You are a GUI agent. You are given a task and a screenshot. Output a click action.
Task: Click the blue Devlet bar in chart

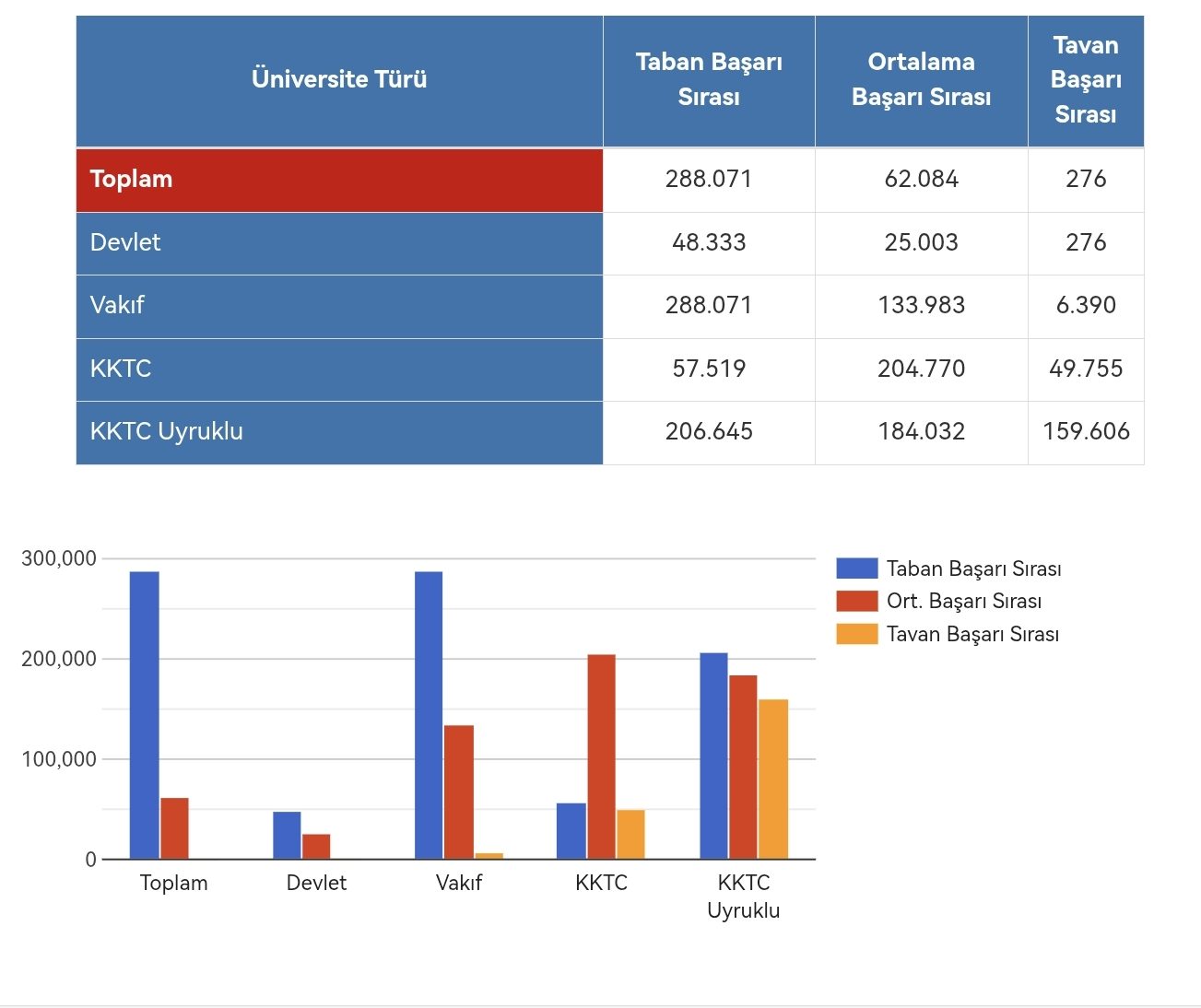click(287, 835)
